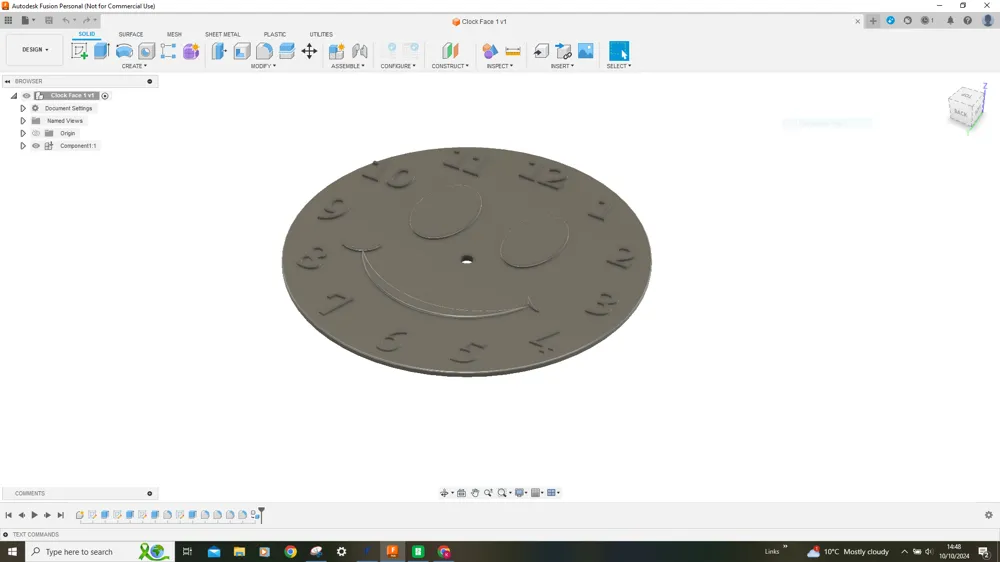Switch to the SHEET METAL tab
Image resolution: width=1000 pixels, height=562 pixels.
coord(223,34)
